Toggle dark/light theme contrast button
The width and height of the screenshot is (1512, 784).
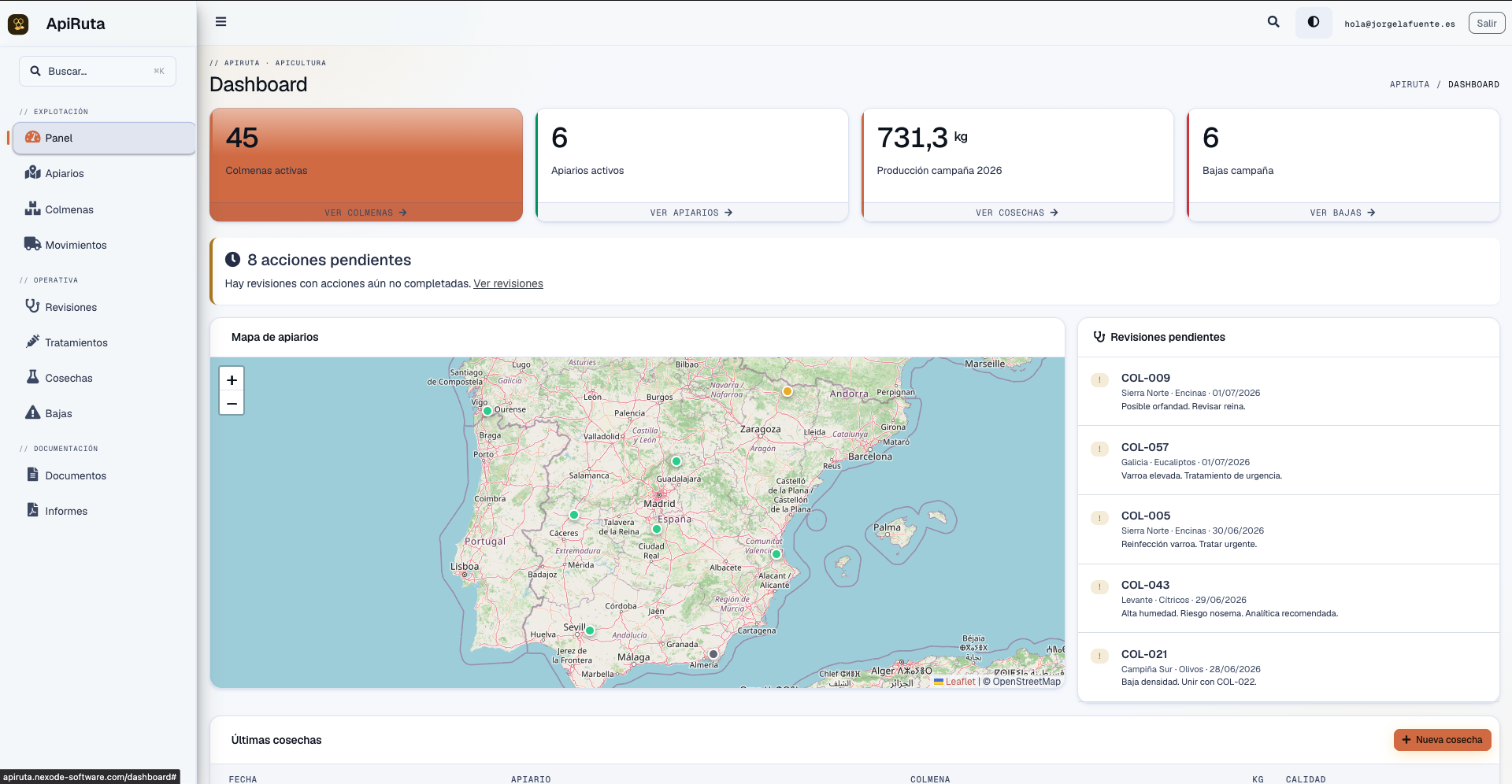tap(1314, 22)
